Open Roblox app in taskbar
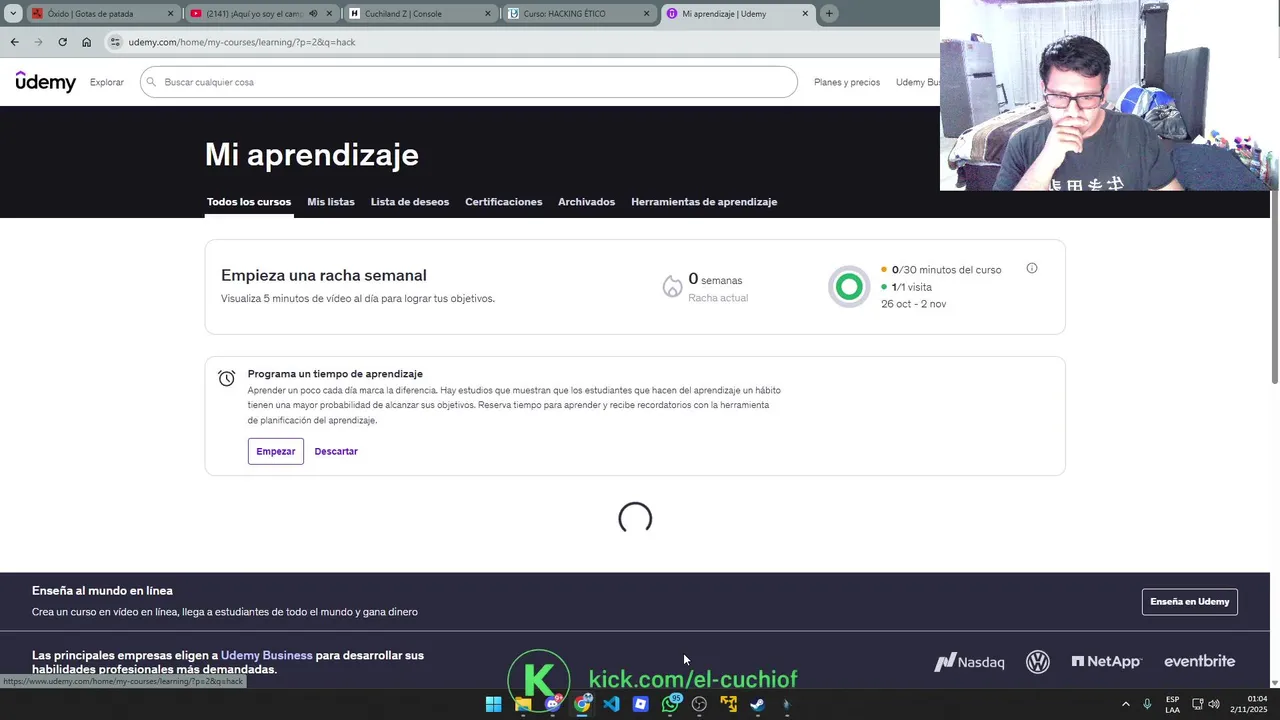The image size is (1280, 720). (640, 704)
